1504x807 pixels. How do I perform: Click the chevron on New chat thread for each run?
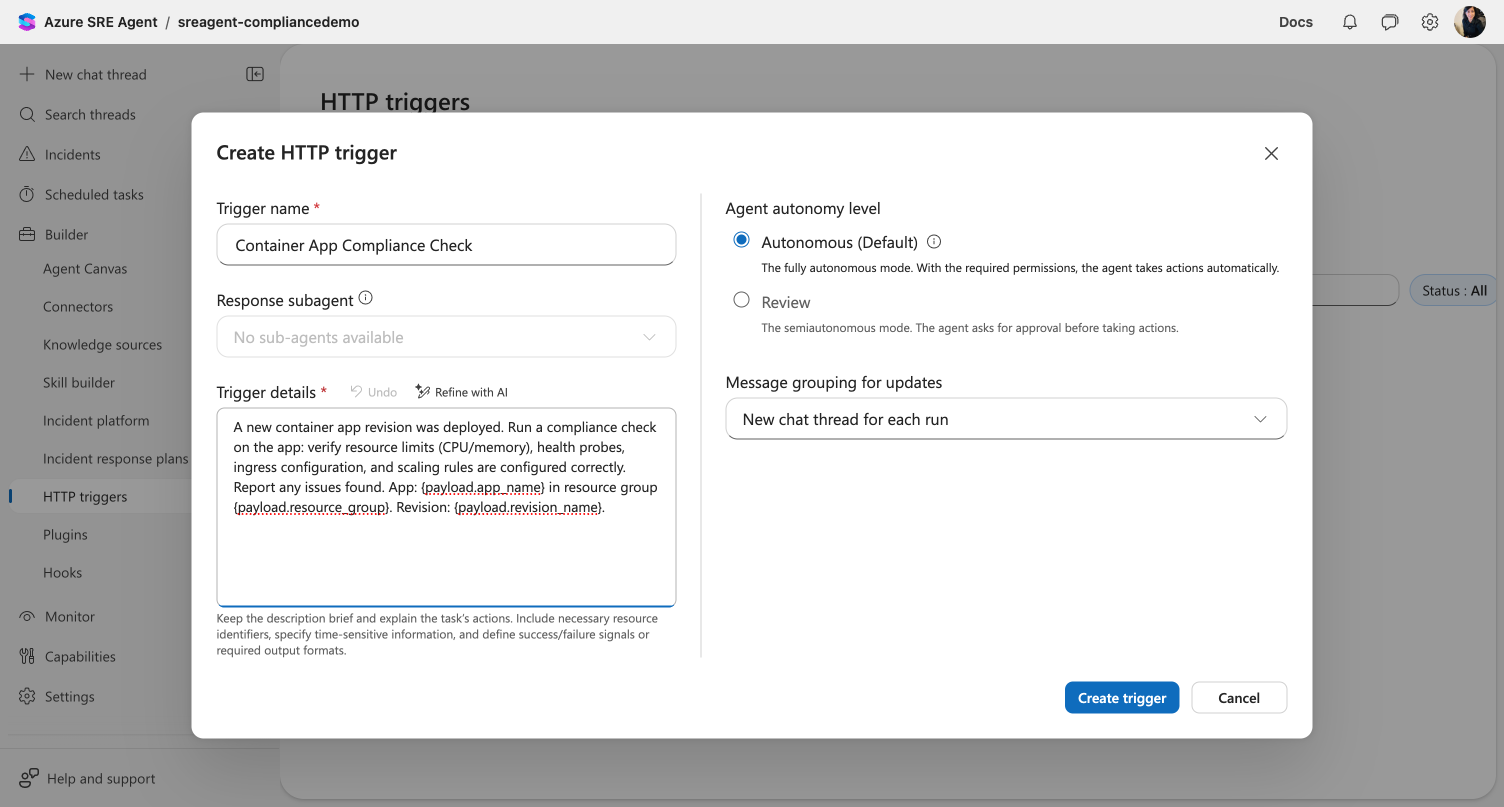pyautogui.click(x=1260, y=420)
